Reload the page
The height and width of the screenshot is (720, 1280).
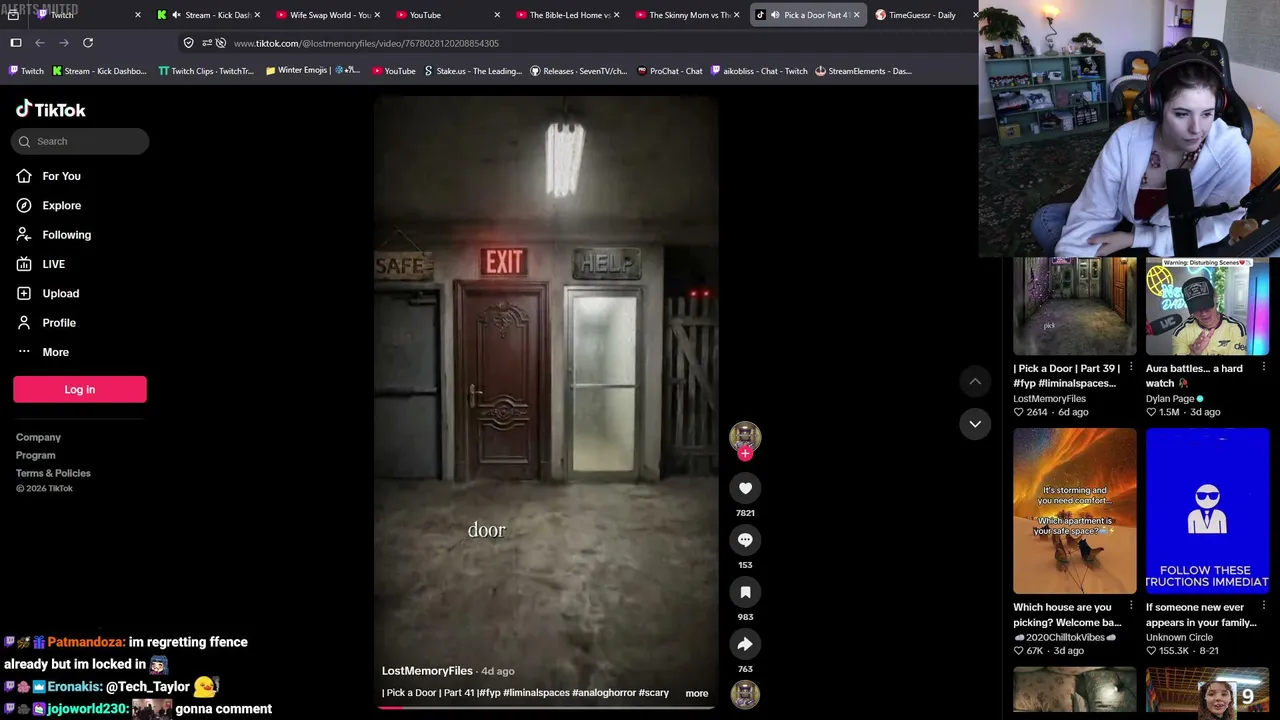pyautogui.click(x=88, y=43)
